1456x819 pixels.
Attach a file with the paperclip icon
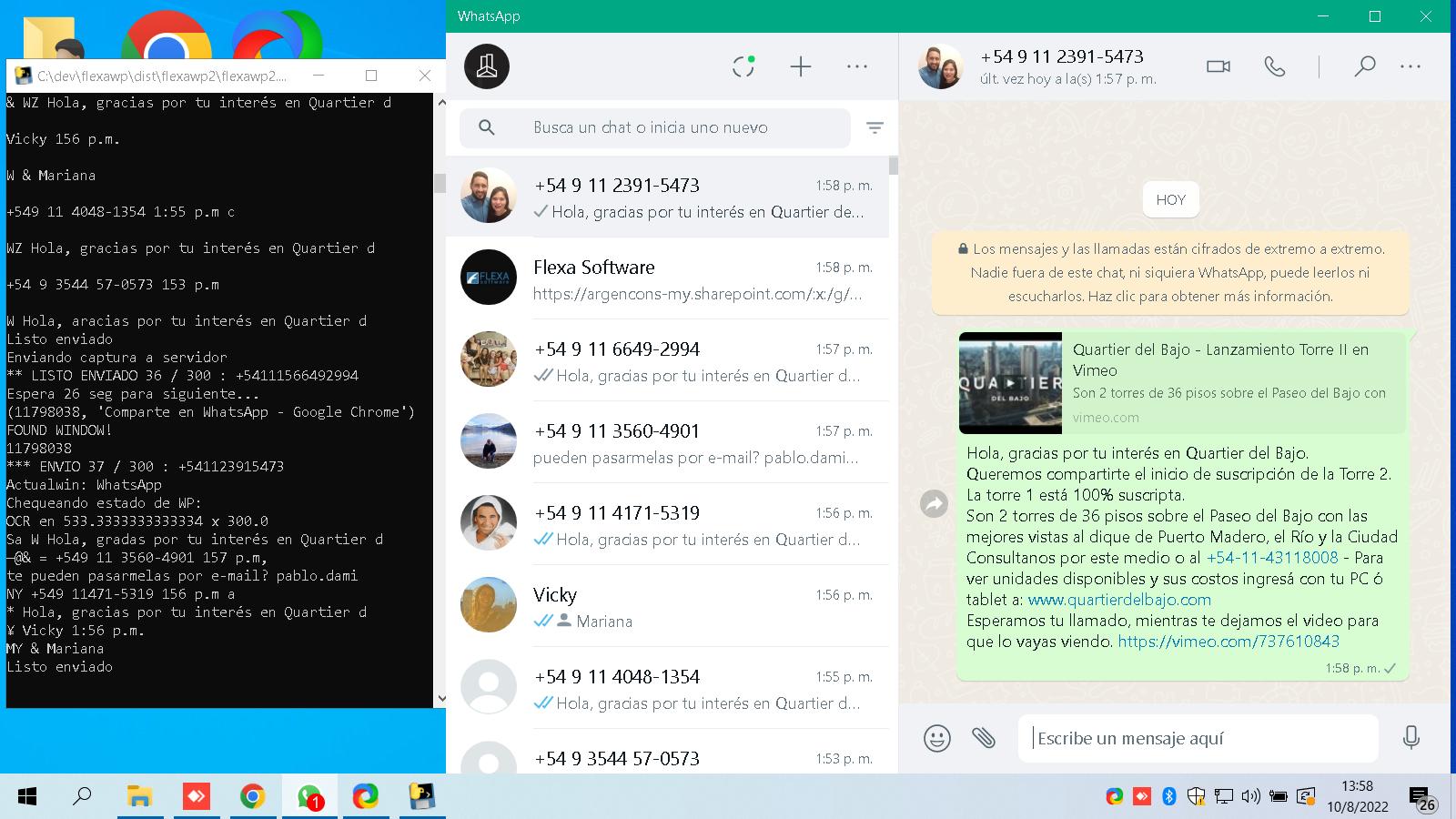(984, 738)
